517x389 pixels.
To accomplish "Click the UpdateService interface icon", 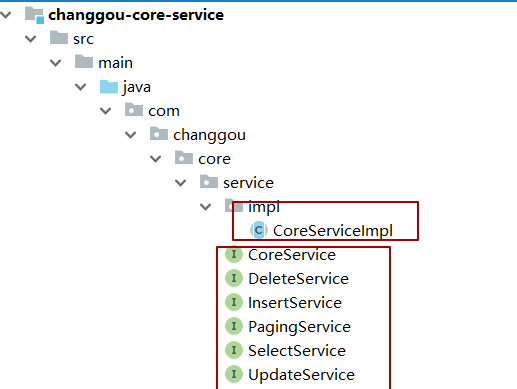I will (x=234, y=374).
